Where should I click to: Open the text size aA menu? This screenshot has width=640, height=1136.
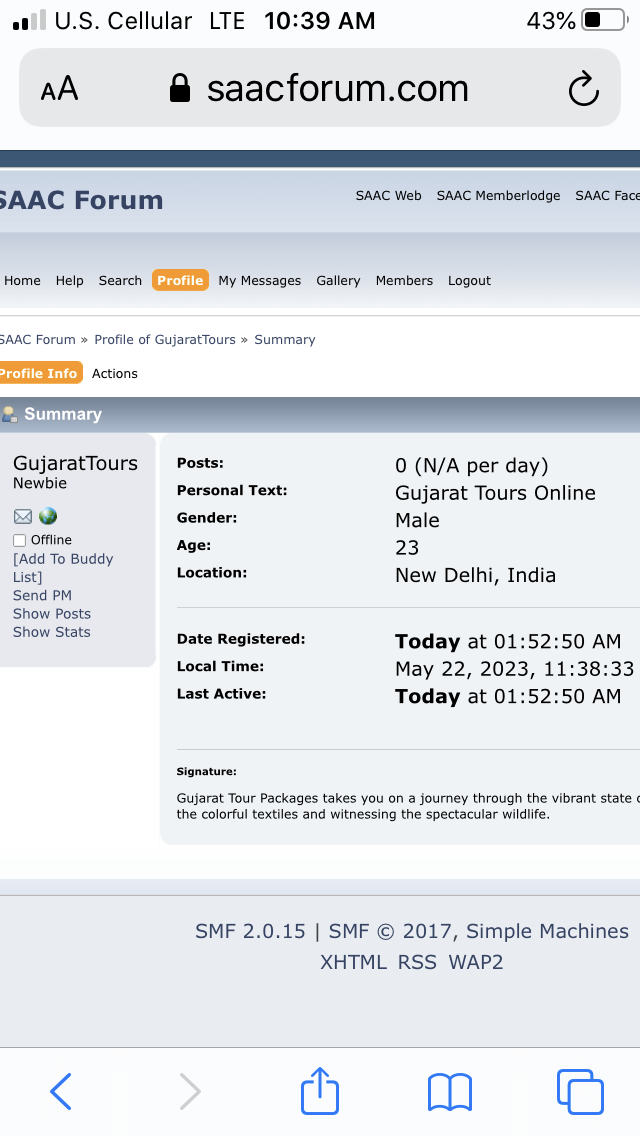(59, 89)
